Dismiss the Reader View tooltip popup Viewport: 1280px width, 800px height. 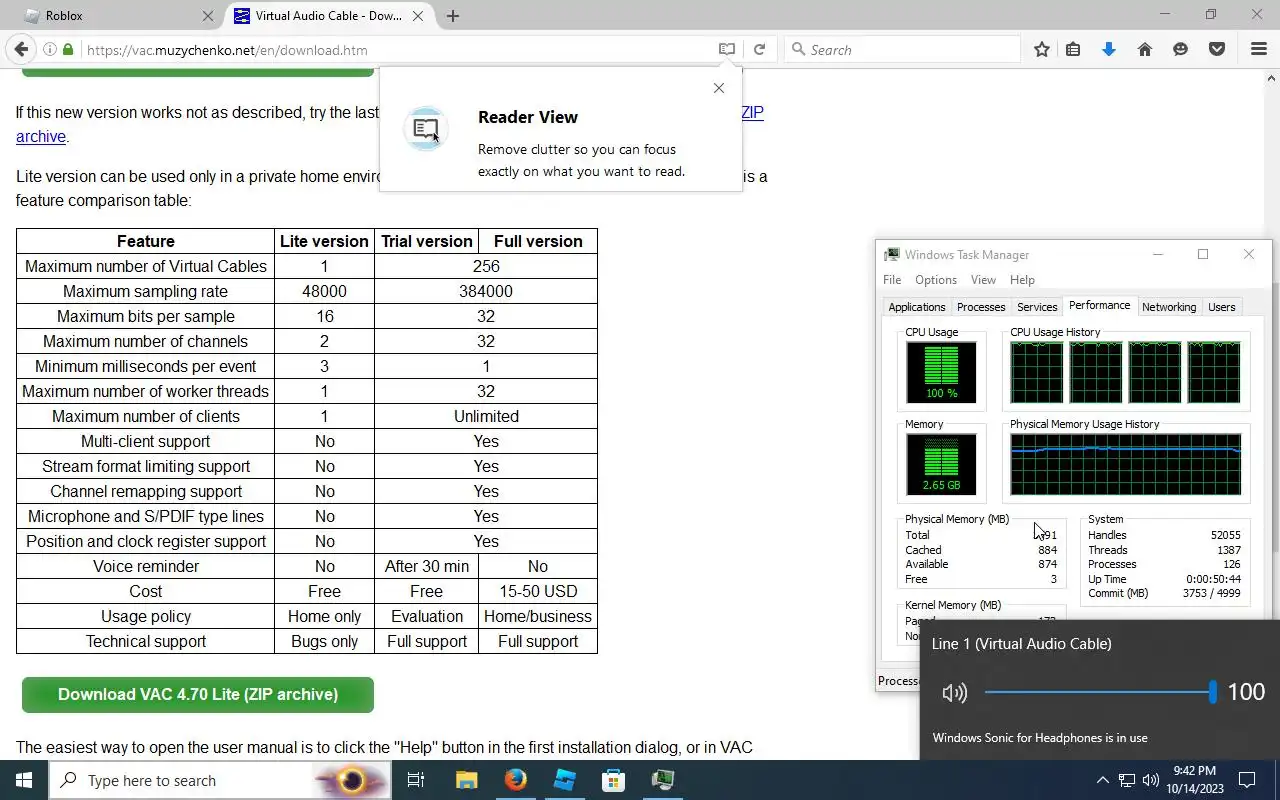click(x=719, y=88)
